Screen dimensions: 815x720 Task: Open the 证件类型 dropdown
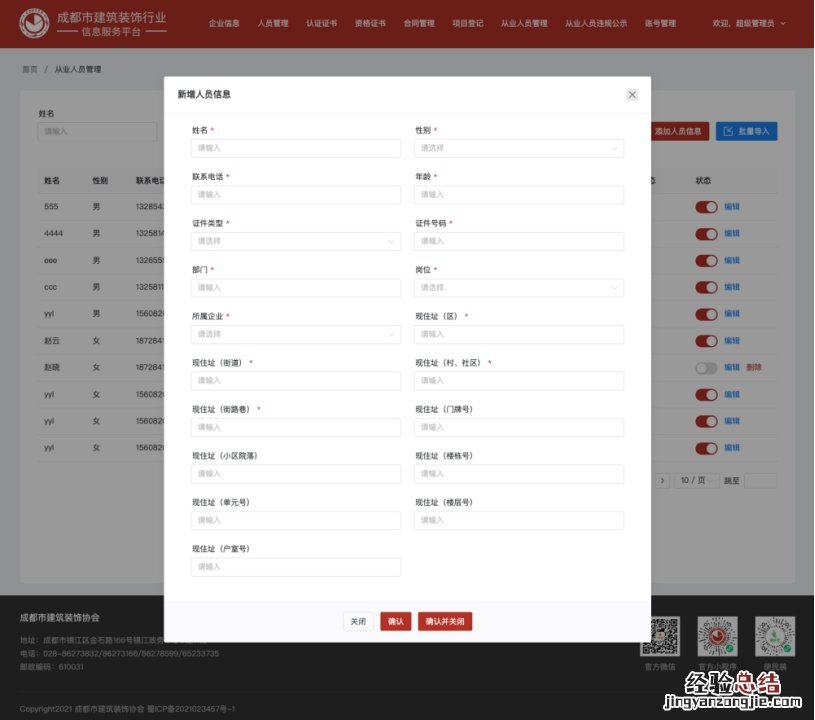point(295,241)
